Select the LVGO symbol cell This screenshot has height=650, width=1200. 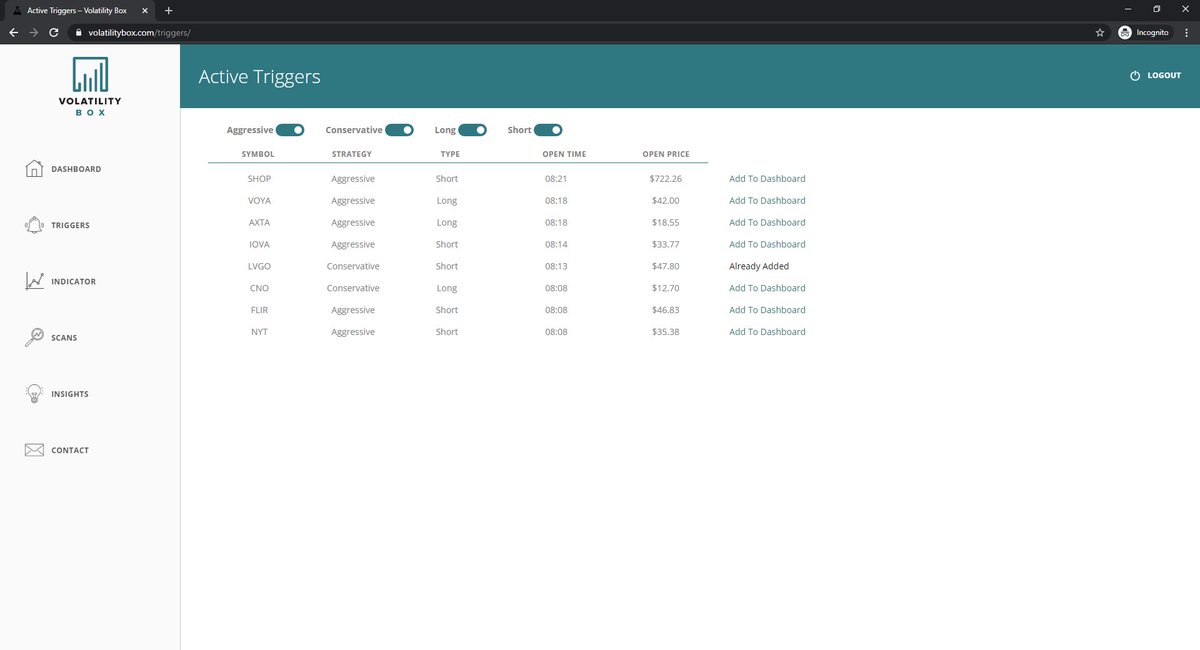tap(259, 267)
